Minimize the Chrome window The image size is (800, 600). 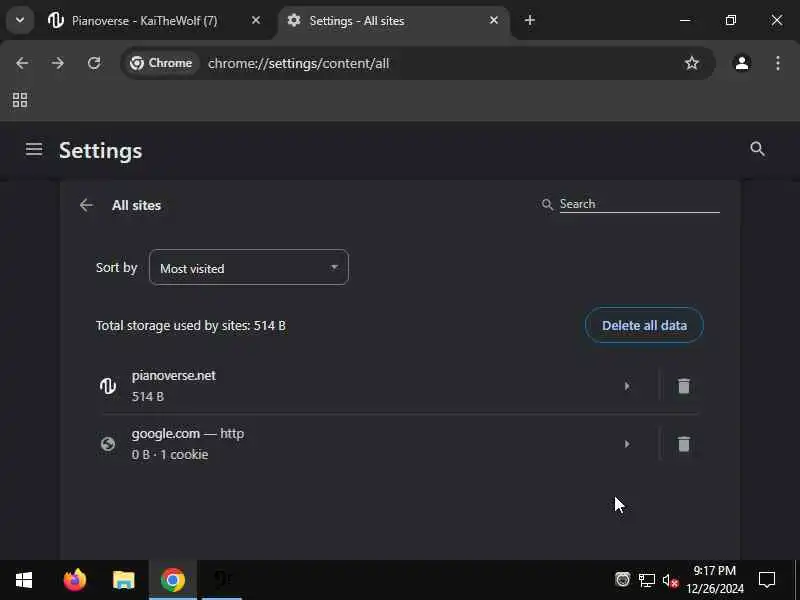(685, 20)
